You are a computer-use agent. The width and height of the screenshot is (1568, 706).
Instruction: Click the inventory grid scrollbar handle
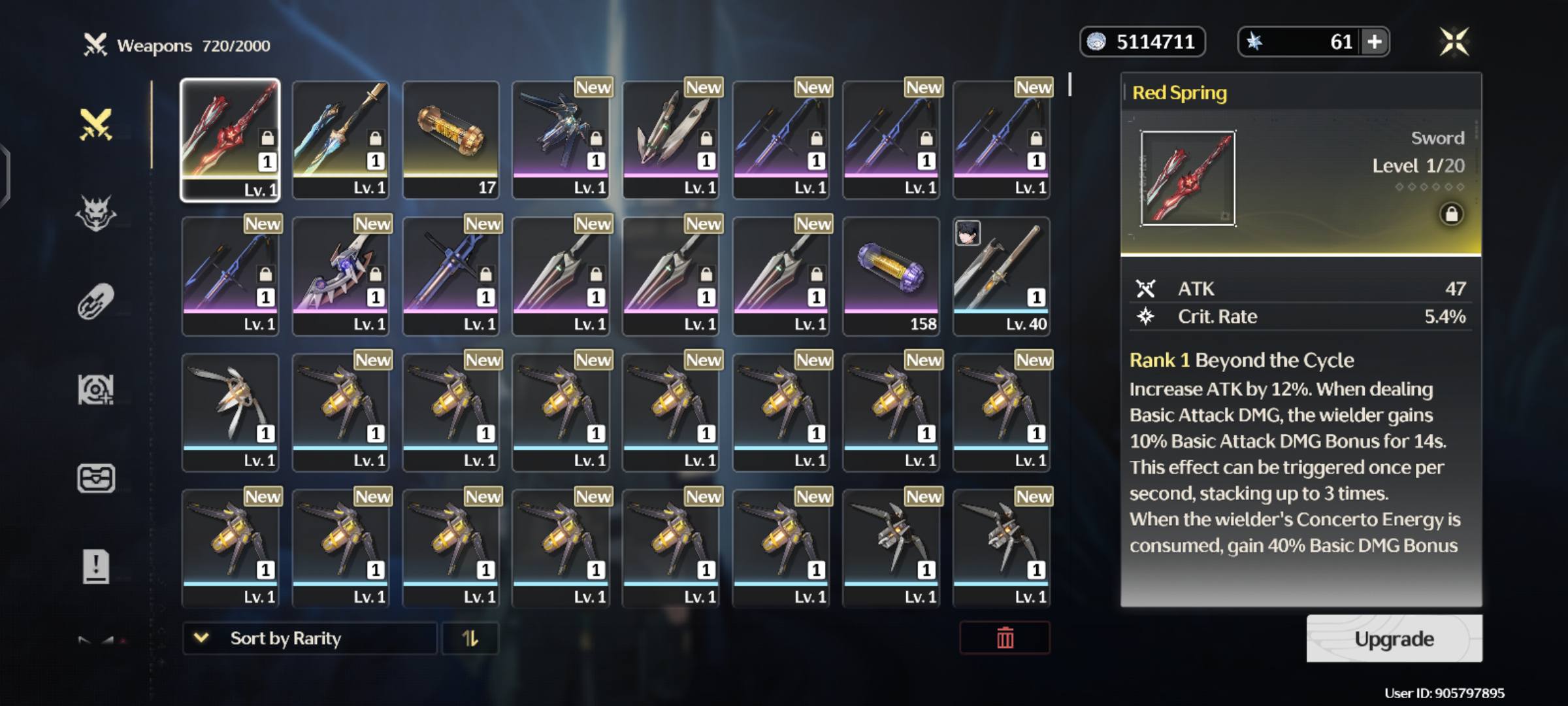click(1070, 84)
